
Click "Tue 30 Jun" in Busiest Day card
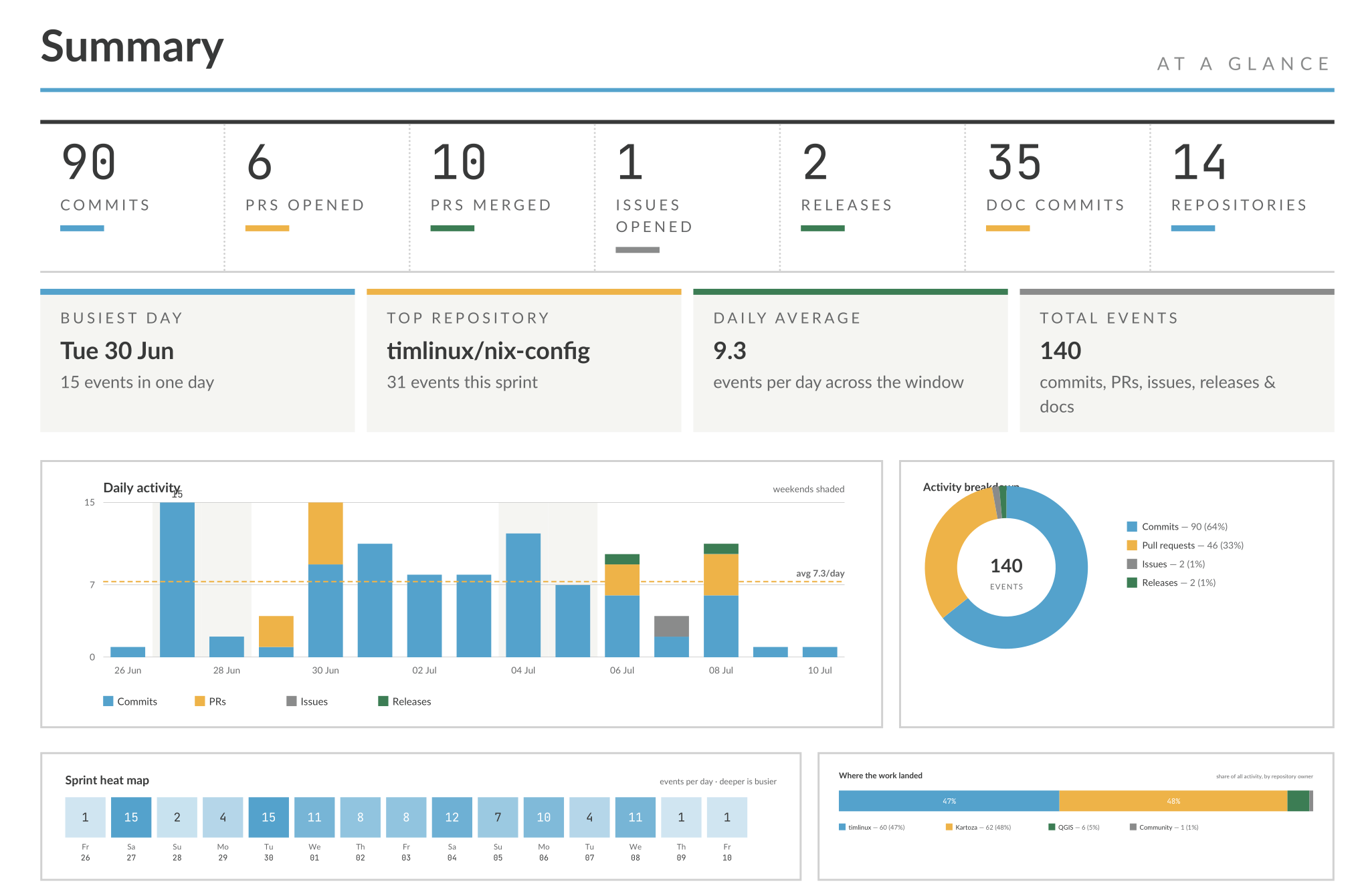[117, 351]
